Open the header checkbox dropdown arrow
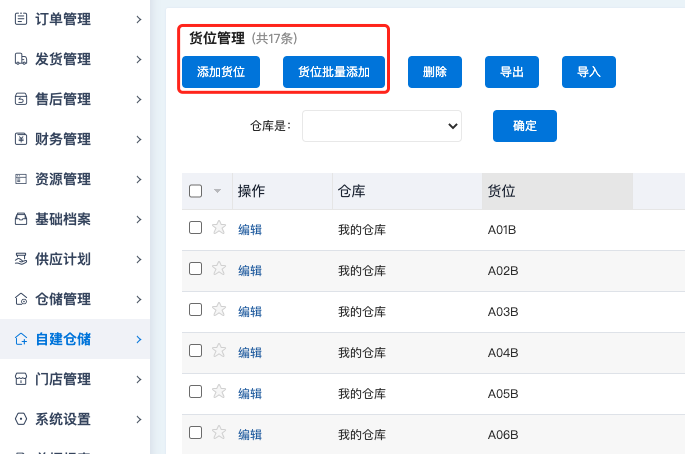 [217, 191]
